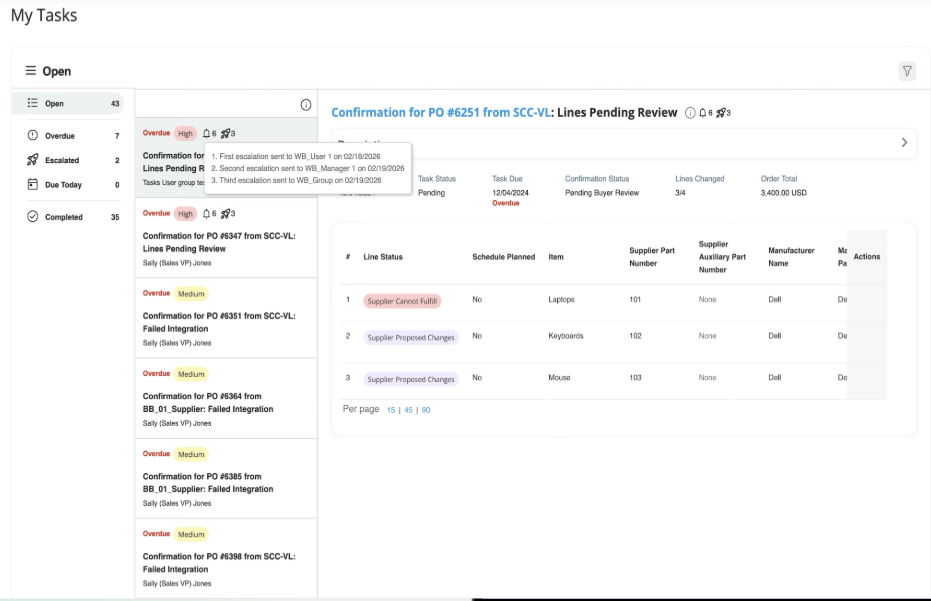The width and height of the screenshot is (931, 601).
Task: Click supplier part number 103
Action: pyautogui.click(x=635, y=377)
